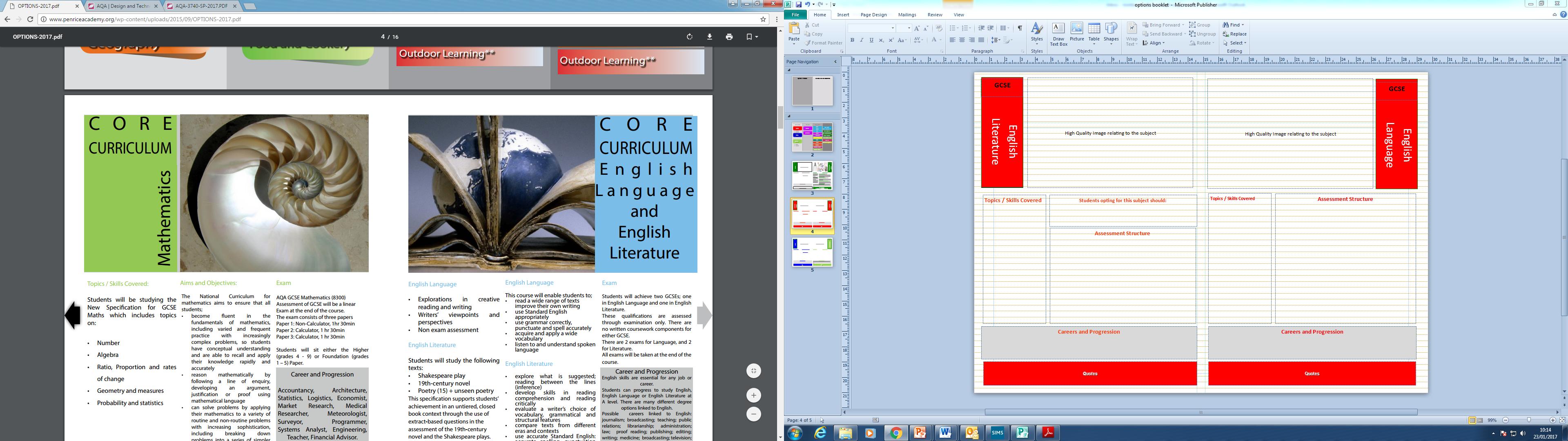
Task: Toggle Underline formatting
Action: pyautogui.click(x=871, y=40)
